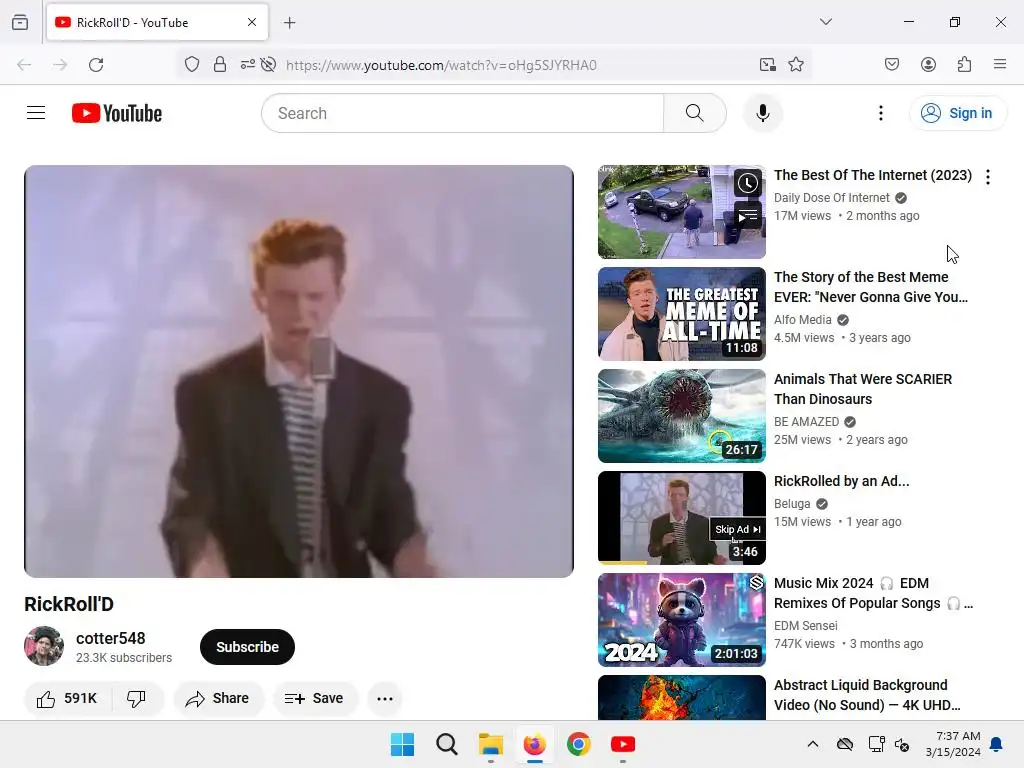Viewport: 1024px width, 768px height.
Task: Open picture-in-picture icon in address bar
Action: (x=767, y=65)
